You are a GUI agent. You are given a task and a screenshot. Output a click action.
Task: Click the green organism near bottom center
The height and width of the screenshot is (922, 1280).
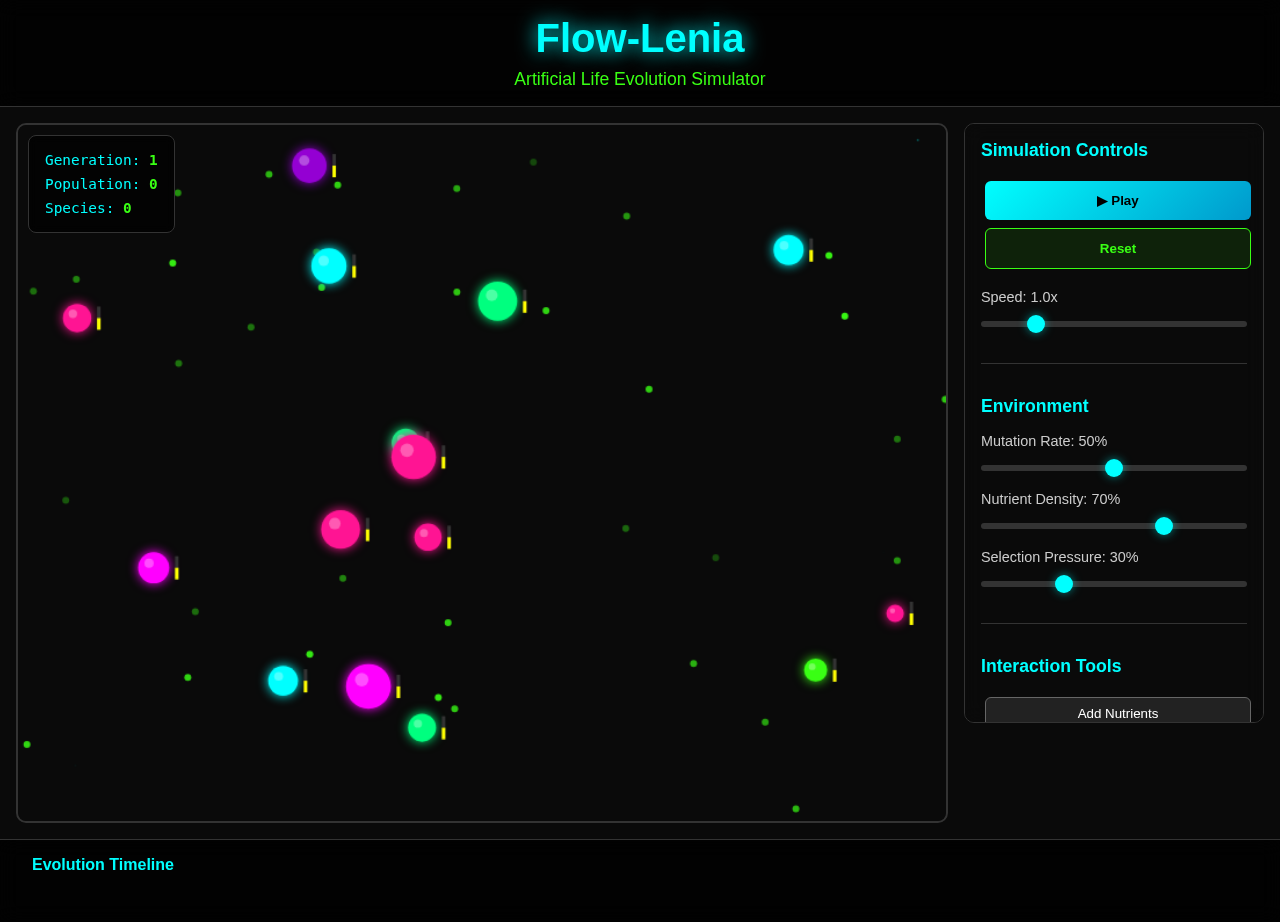click(x=420, y=727)
